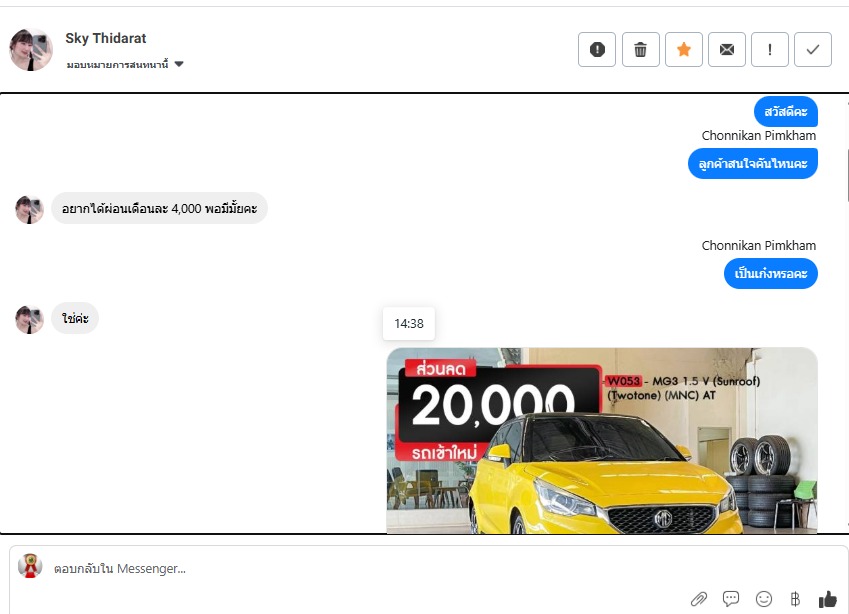Click the 'สวัสดีคะ' sent message bubble
Screen dimensions: 849x614
[x=786, y=112]
